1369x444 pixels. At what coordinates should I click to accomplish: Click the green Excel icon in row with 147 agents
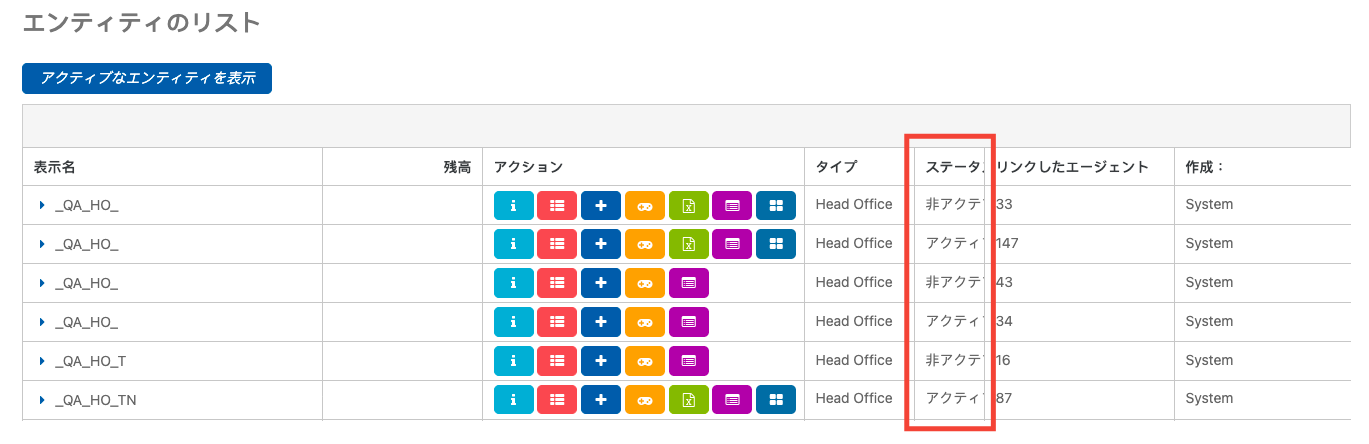pos(688,243)
